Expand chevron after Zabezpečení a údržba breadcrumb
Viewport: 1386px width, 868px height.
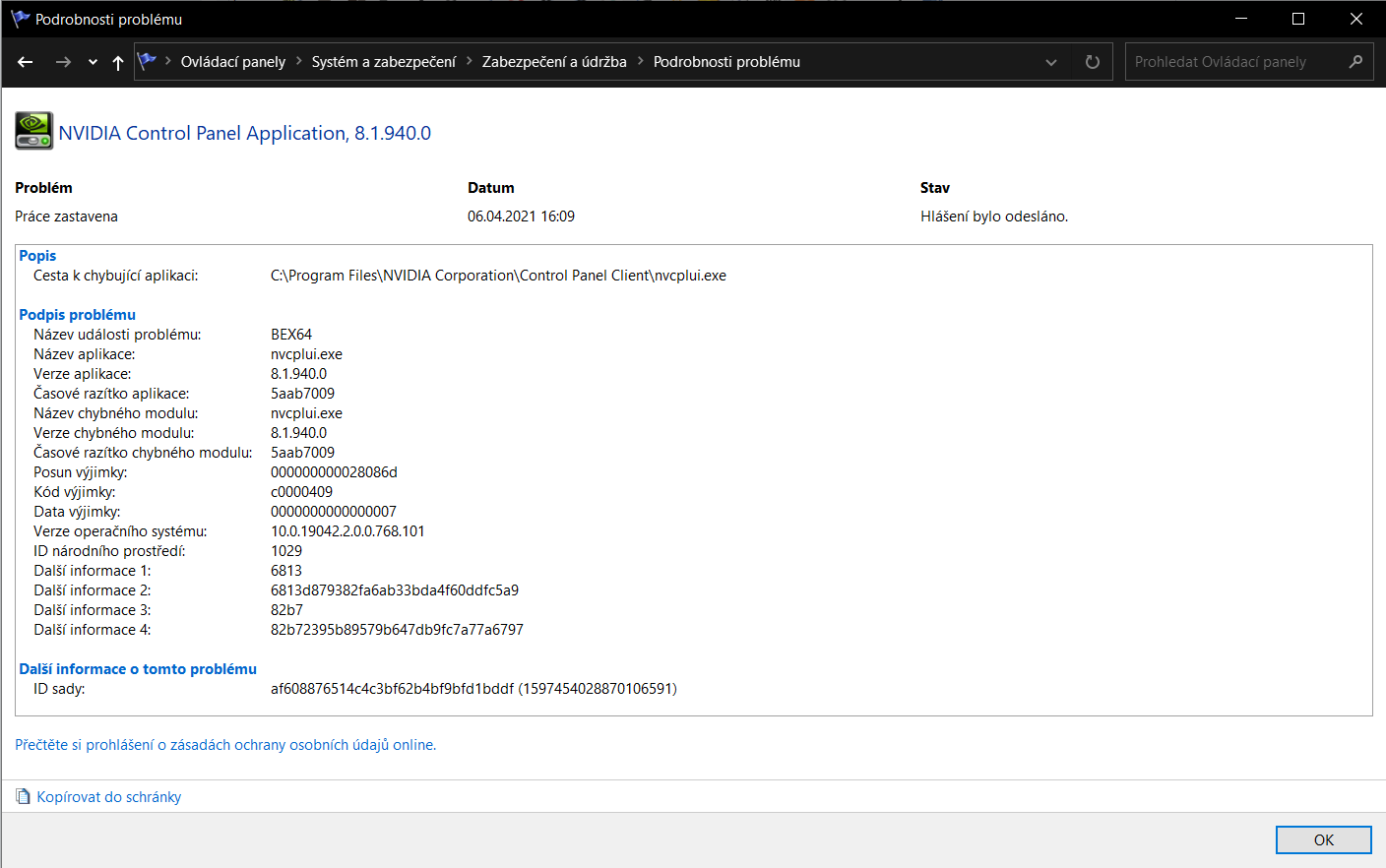tap(641, 61)
